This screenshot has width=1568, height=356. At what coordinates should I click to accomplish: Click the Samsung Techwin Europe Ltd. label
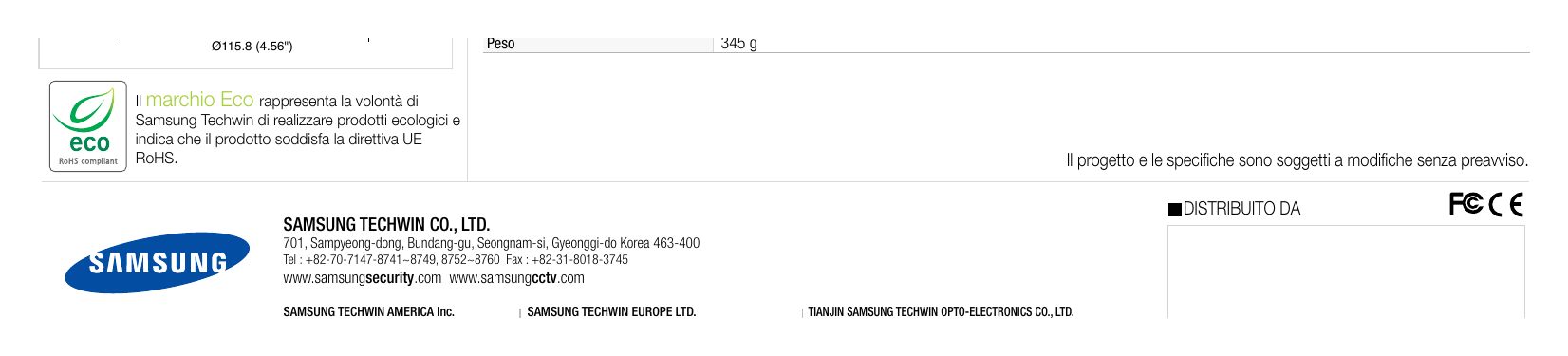point(611,311)
